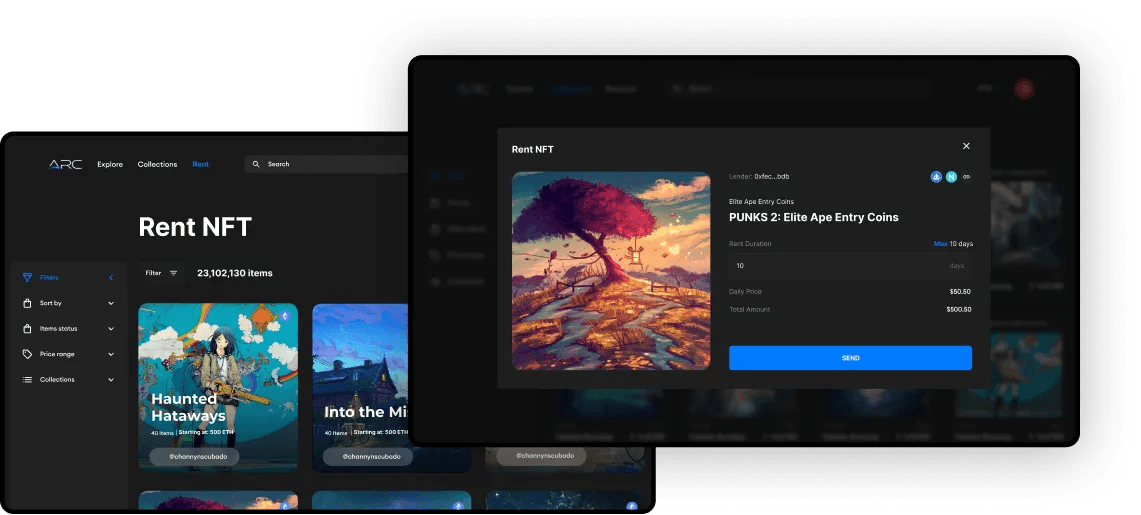Click the teal N icon in dialog
The height and width of the screenshot is (515, 1141).
click(951, 177)
